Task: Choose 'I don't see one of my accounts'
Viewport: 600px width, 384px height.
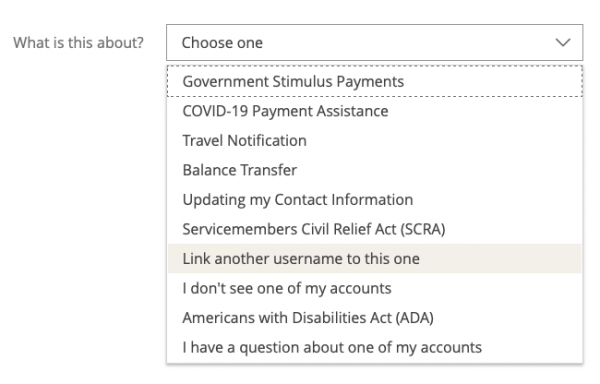Action: click(x=375, y=288)
